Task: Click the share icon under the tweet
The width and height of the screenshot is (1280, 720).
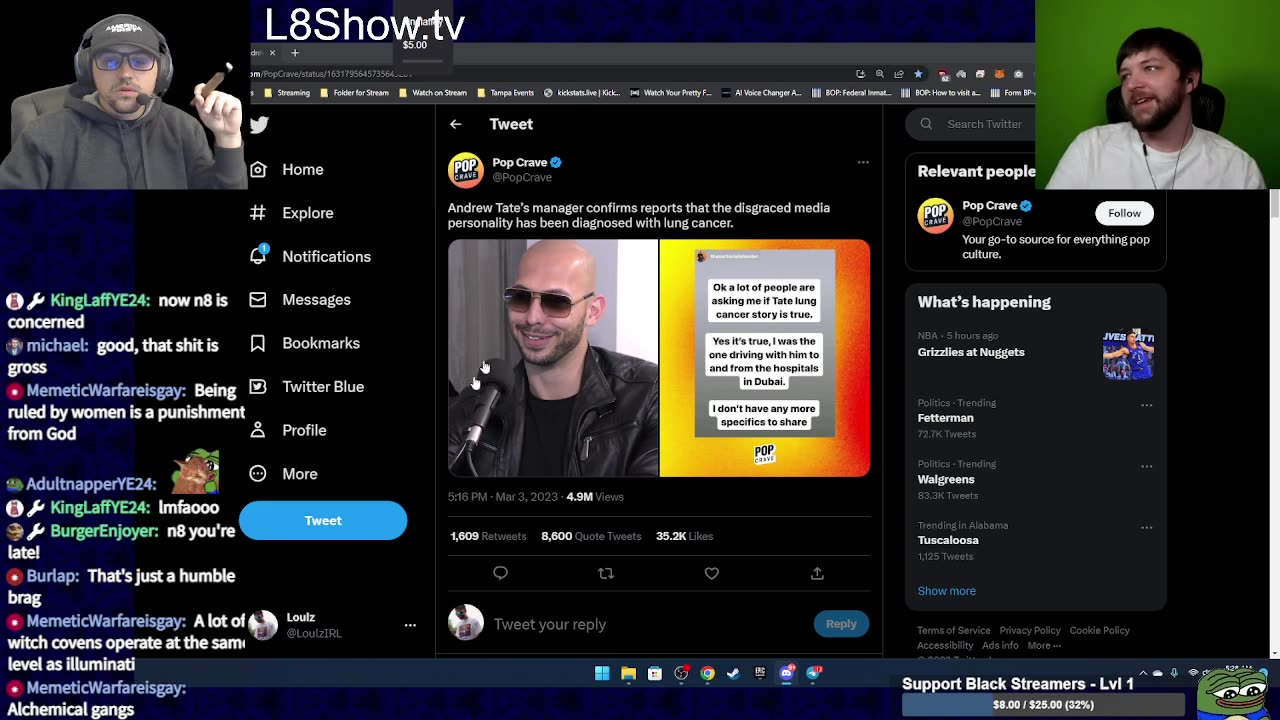Action: pos(817,573)
